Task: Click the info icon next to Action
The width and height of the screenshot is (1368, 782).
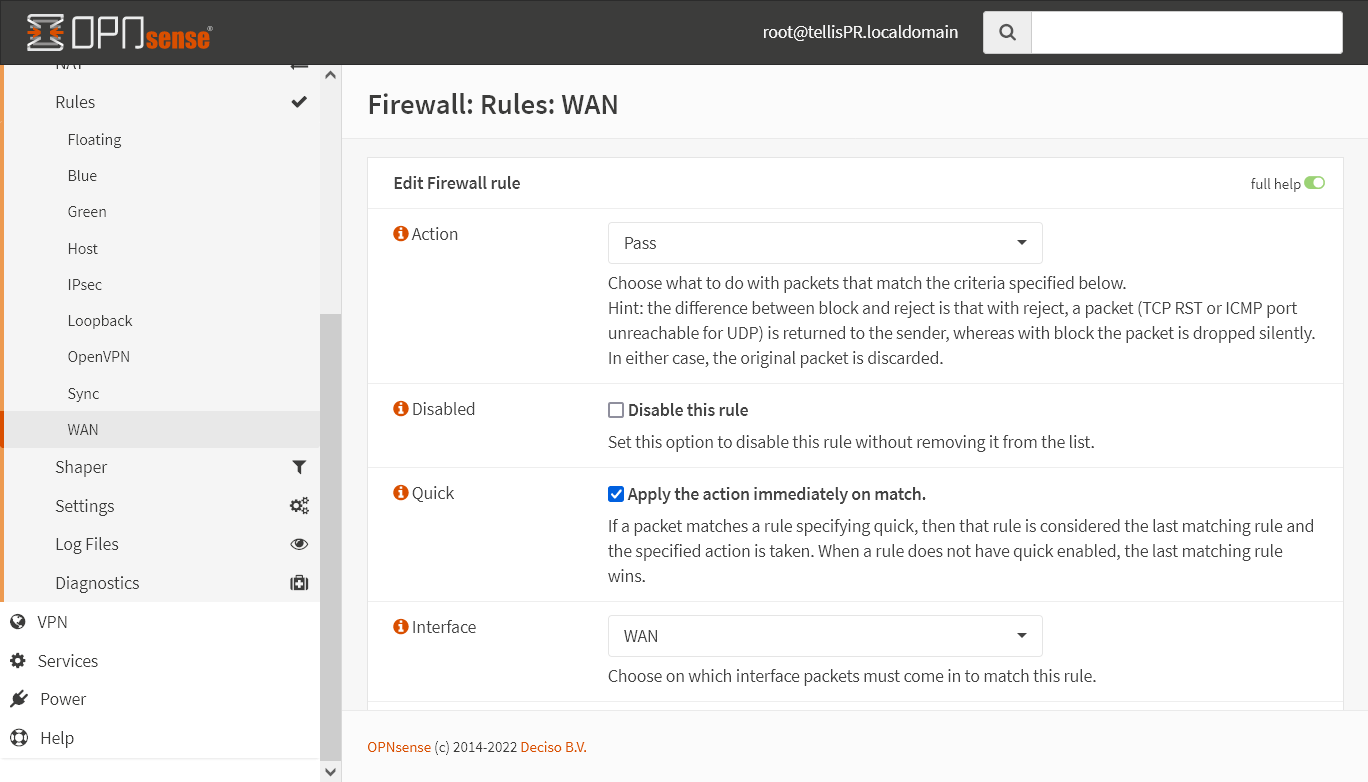Action: [401, 234]
